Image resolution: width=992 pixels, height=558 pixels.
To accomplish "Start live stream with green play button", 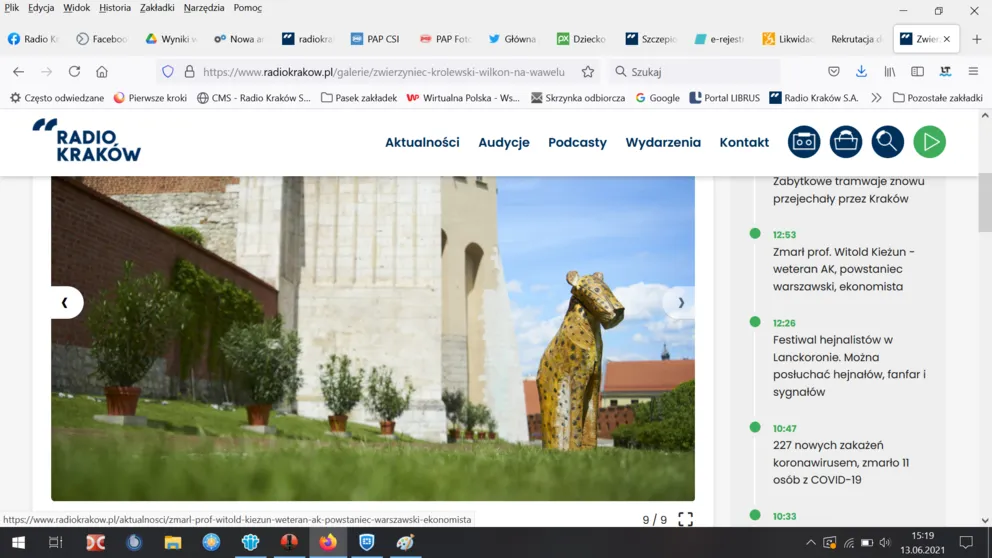I will pyautogui.click(x=929, y=142).
